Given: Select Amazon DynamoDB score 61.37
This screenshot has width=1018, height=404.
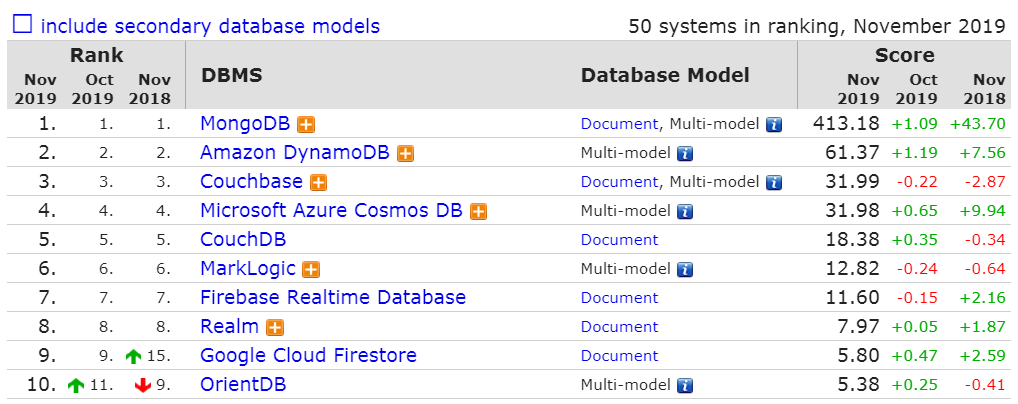Looking at the screenshot, I should coord(852,152).
